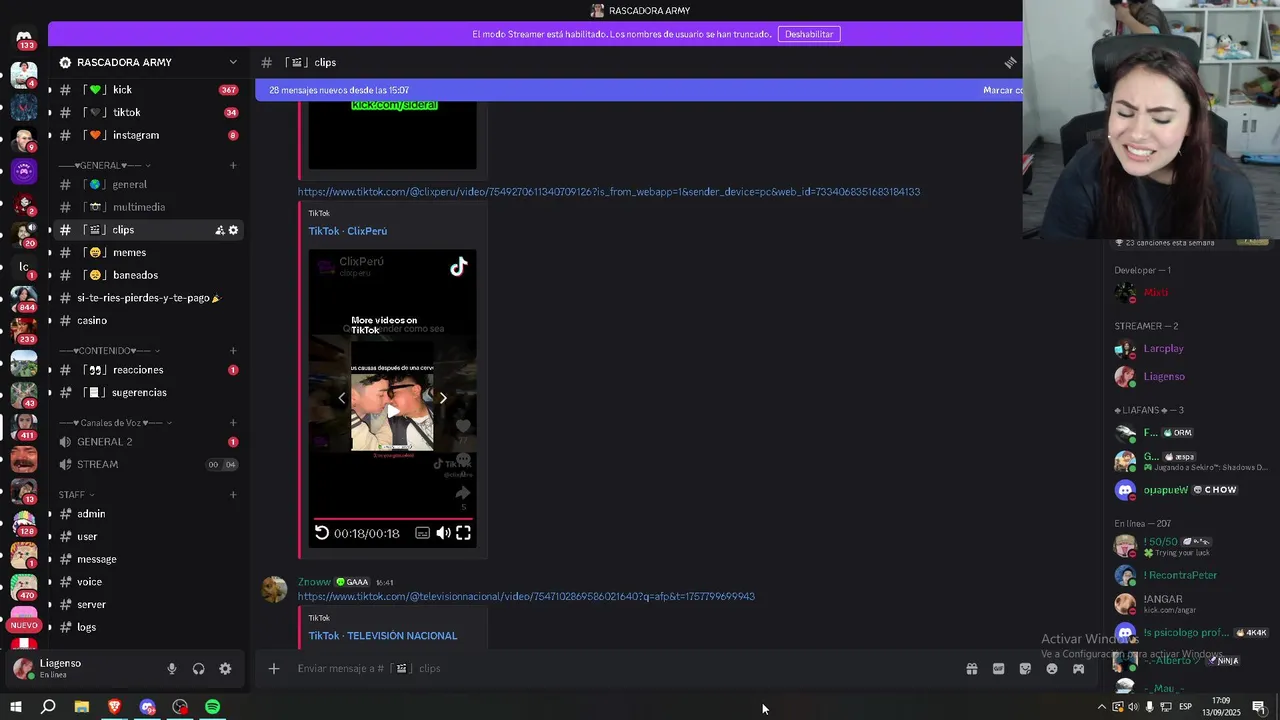Open the GIF picker

[x=998, y=668]
